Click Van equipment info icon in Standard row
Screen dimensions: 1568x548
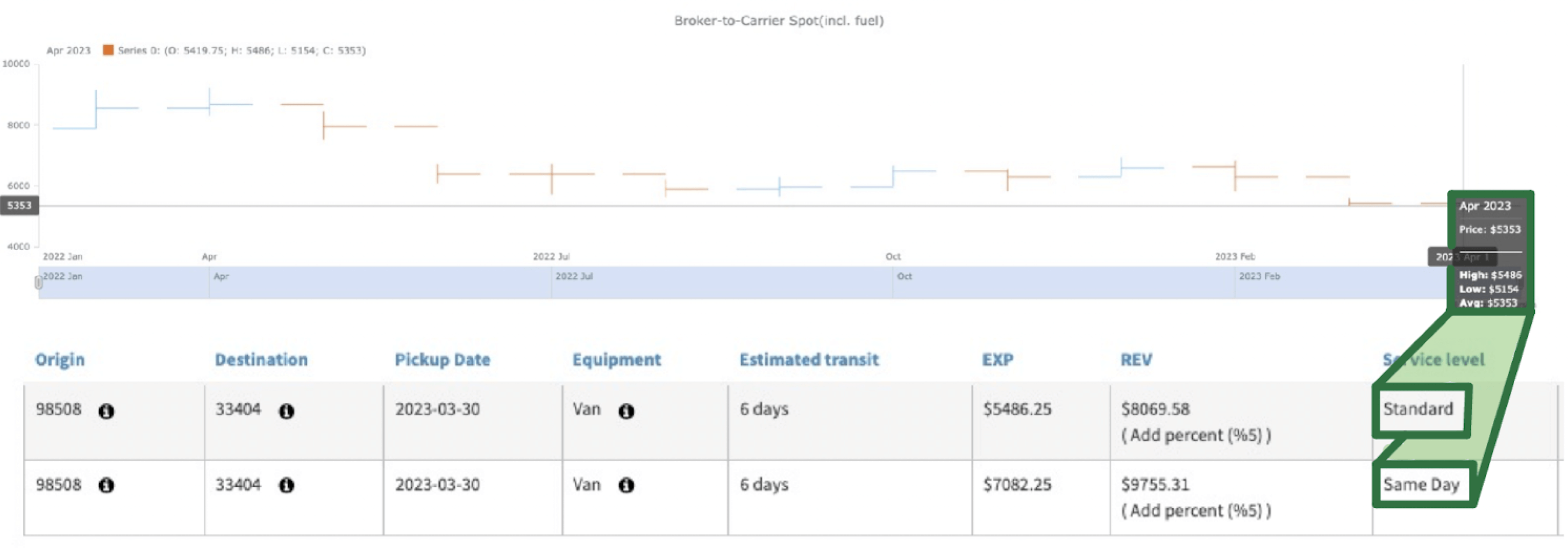pyautogui.click(x=626, y=411)
